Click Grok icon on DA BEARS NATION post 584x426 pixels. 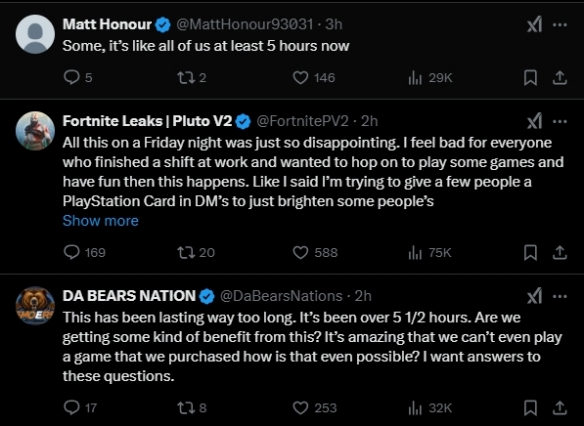point(534,296)
